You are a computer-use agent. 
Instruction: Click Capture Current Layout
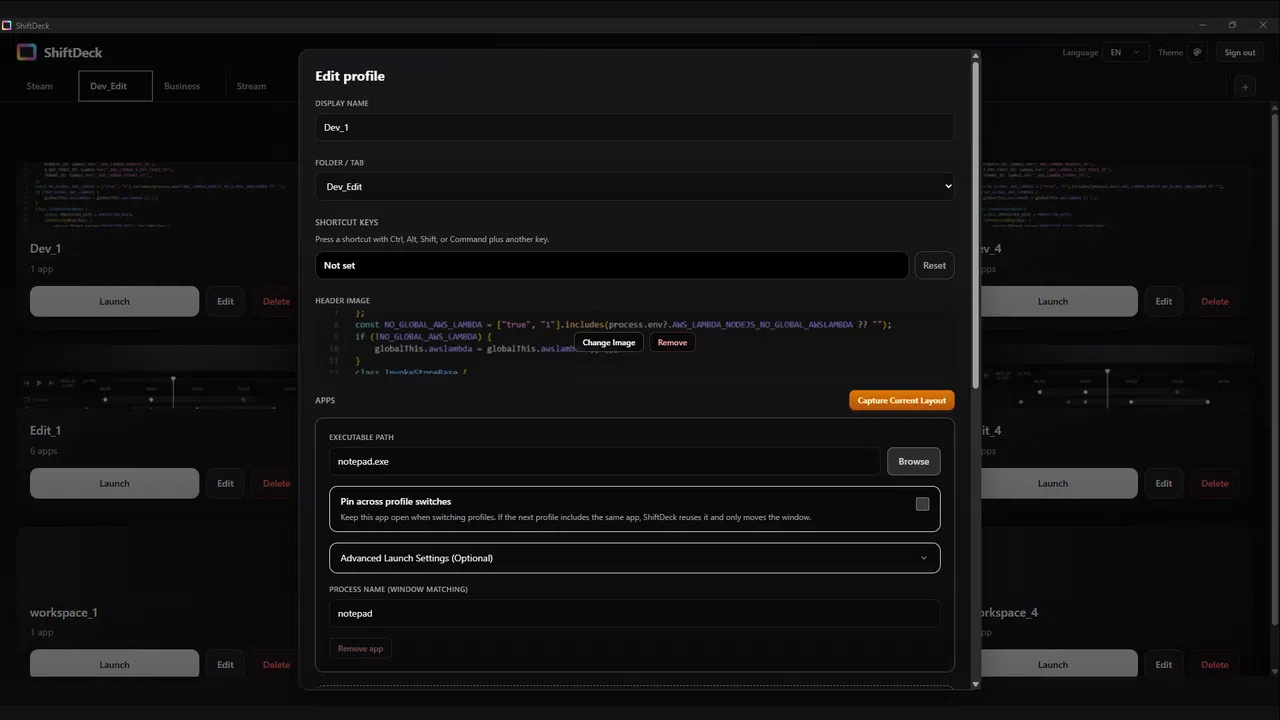(x=902, y=400)
